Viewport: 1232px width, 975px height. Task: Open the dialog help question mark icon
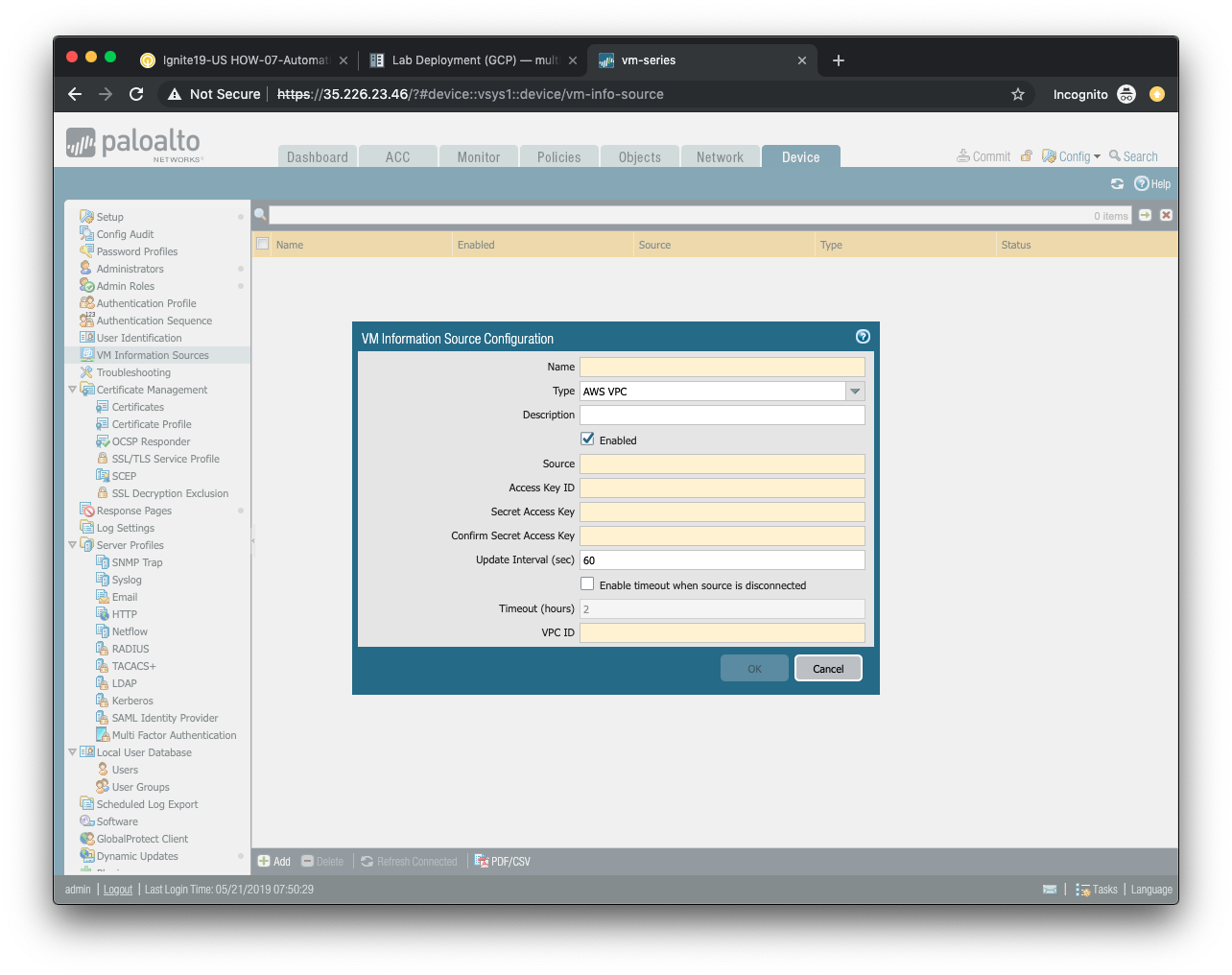click(x=863, y=337)
